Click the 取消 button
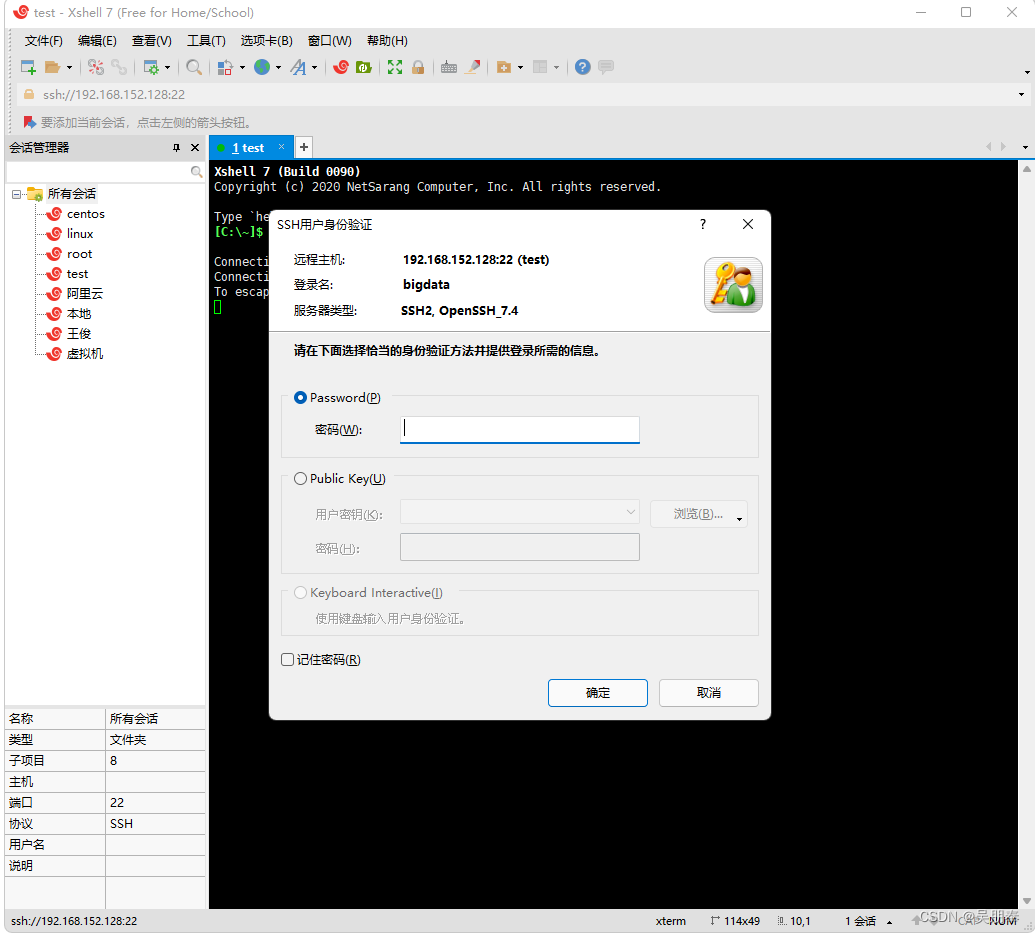The height and width of the screenshot is (934, 1035). pos(708,692)
